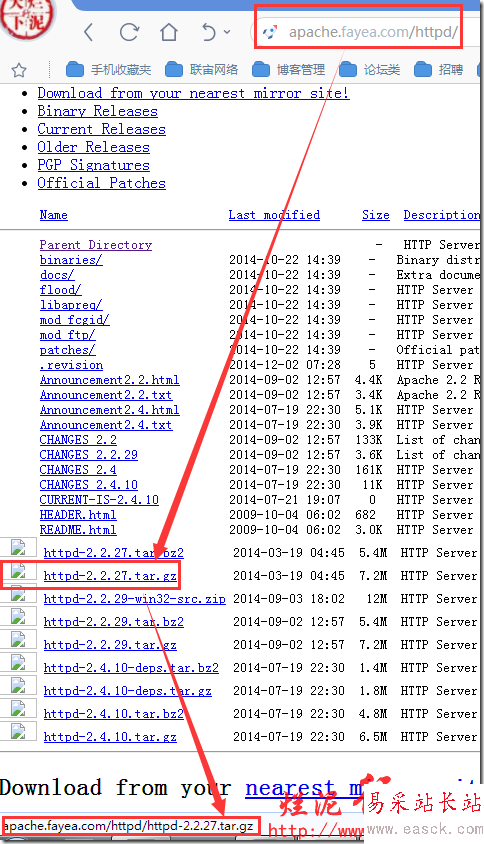The width and height of the screenshot is (484, 844).
Task: Open the browser home page icon
Action: coord(169,32)
